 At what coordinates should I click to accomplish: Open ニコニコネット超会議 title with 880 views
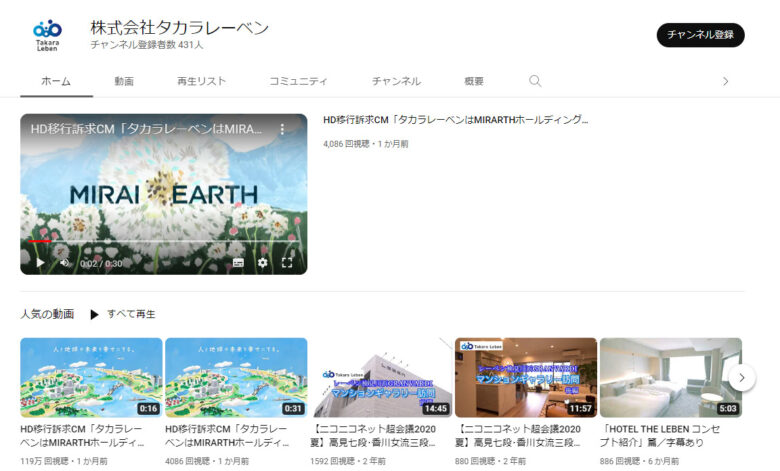point(518,436)
